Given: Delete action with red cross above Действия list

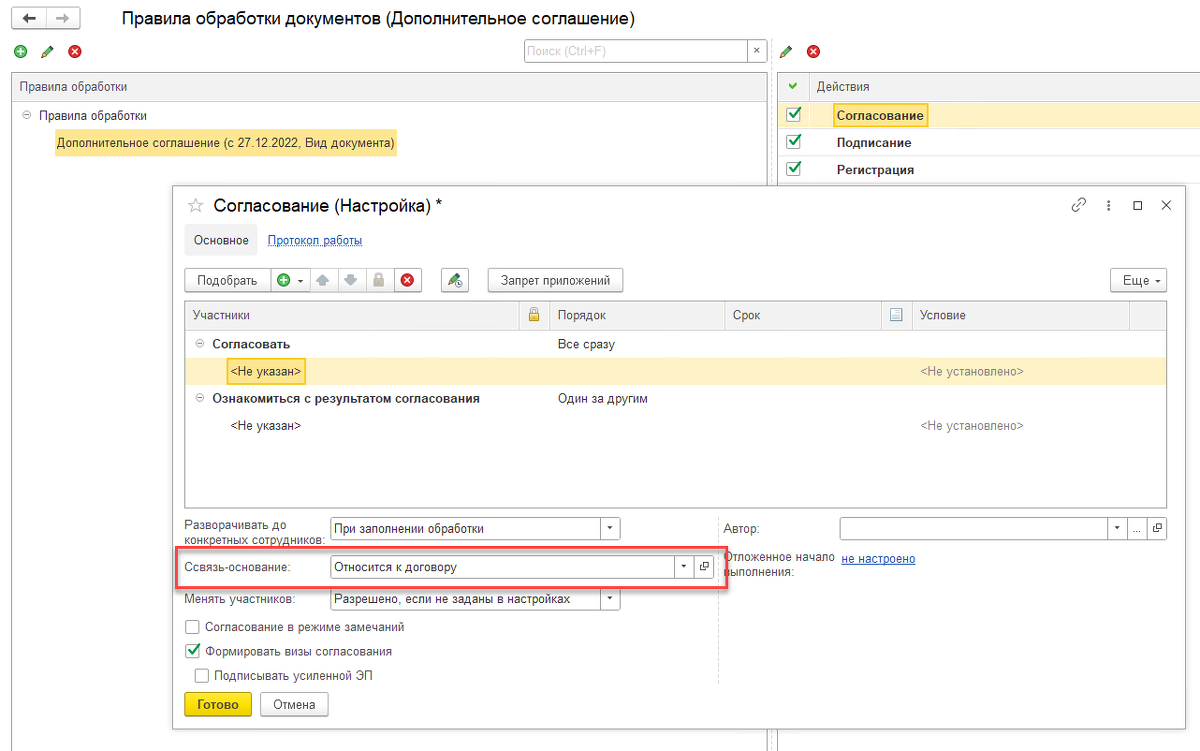Looking at the screenshot, I should tap(813, 51).
